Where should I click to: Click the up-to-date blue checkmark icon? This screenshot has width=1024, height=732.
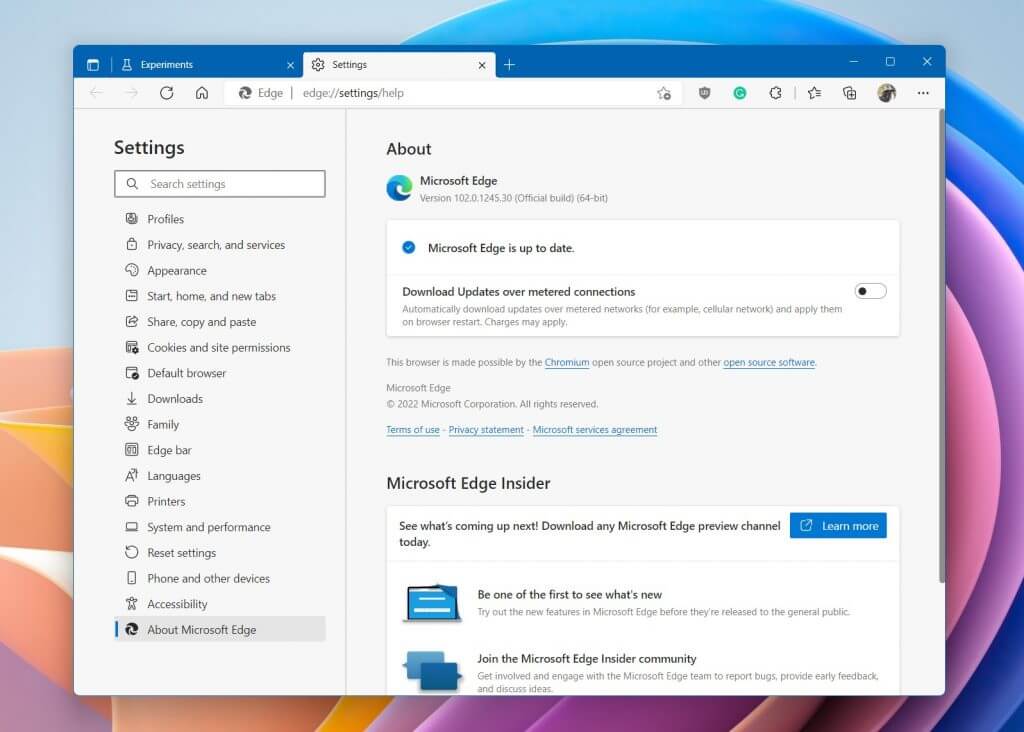409,247
